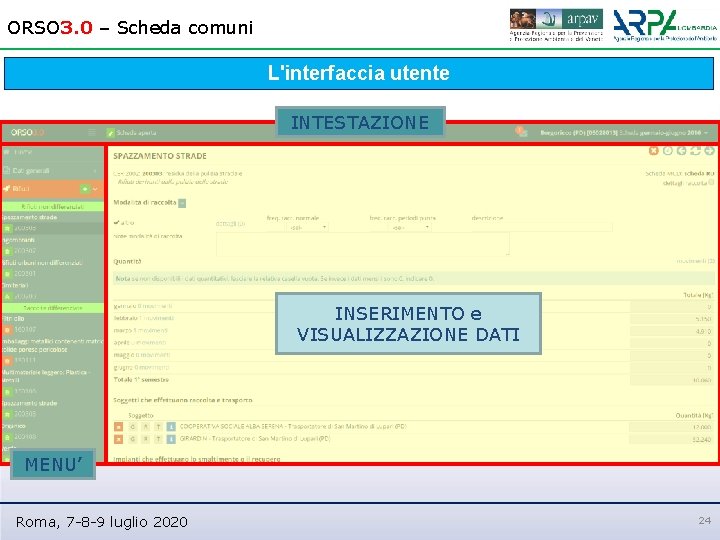
Task: Open code 200303 under the first Spazzamento strade
Action: tap(25, 228)
